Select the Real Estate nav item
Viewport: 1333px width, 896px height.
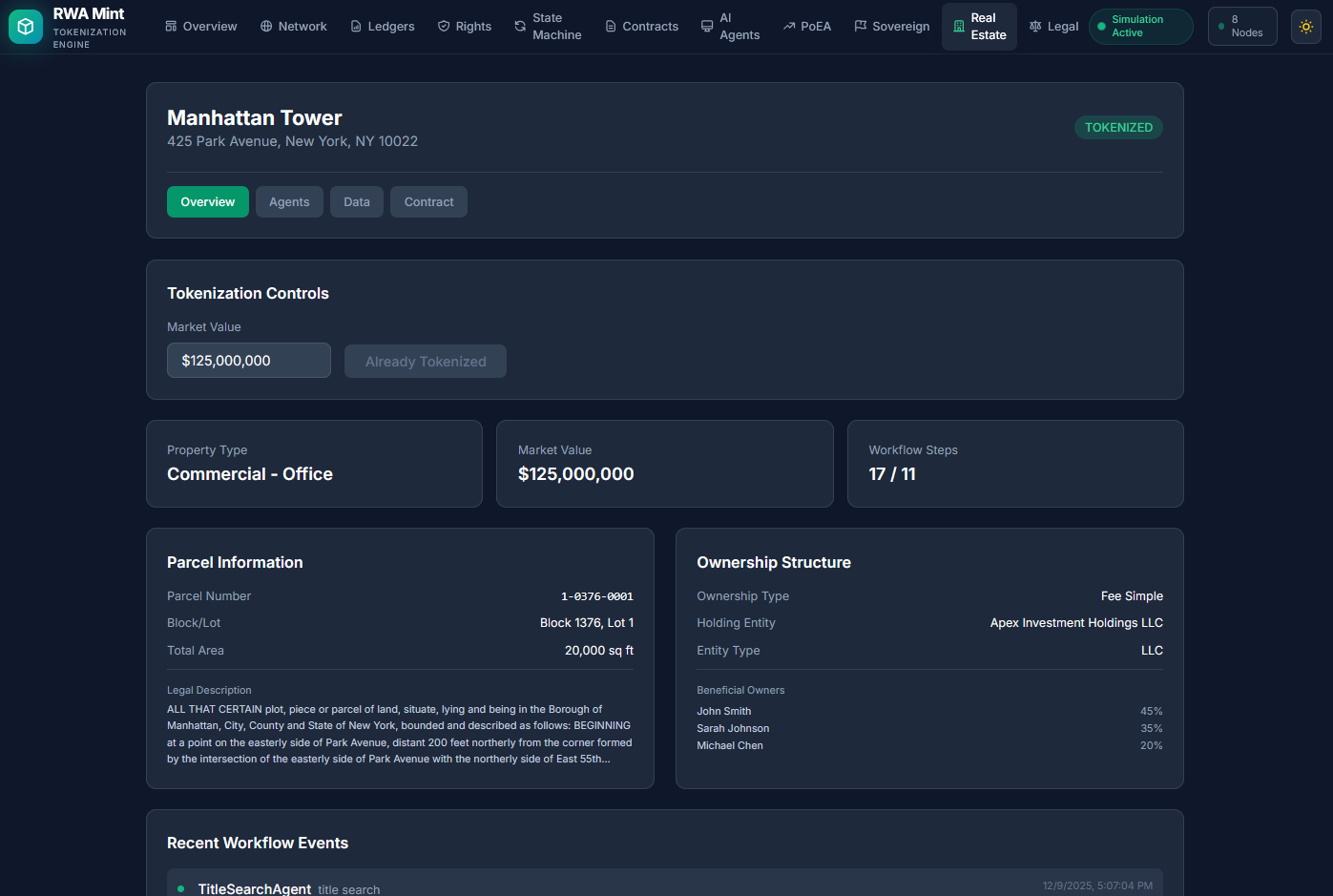click(x=980, y=27)
